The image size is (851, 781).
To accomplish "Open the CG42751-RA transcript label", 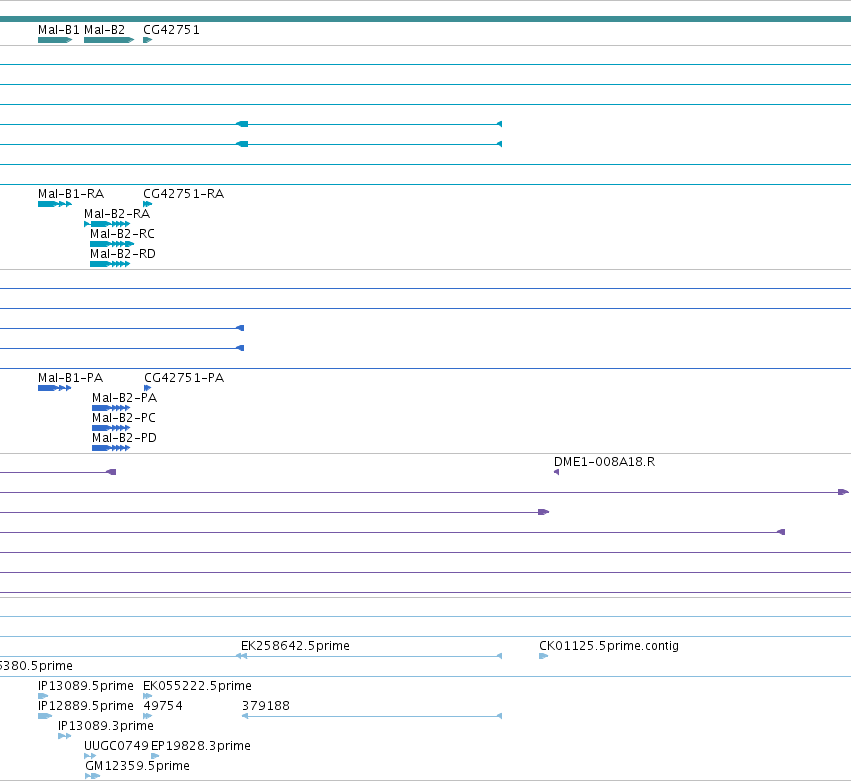I will [x=183, y=194].
